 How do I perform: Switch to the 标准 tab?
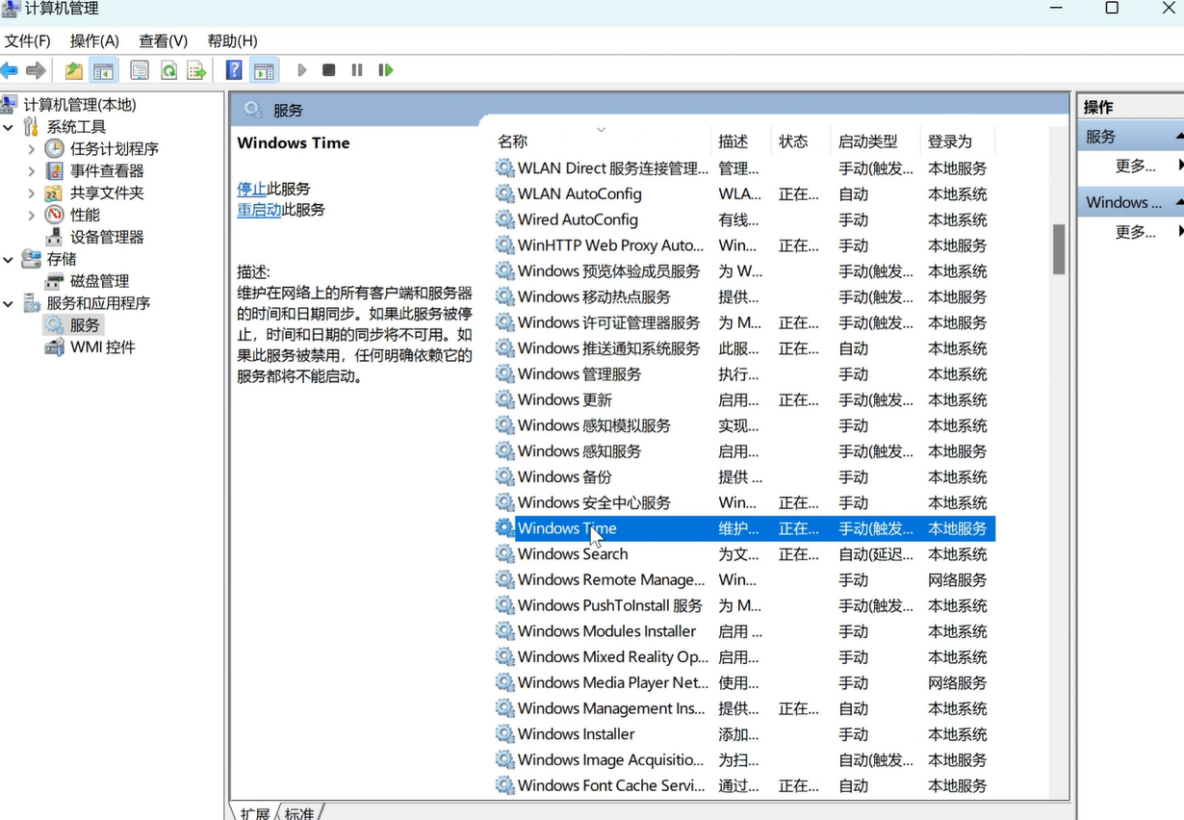click(299, 812)
